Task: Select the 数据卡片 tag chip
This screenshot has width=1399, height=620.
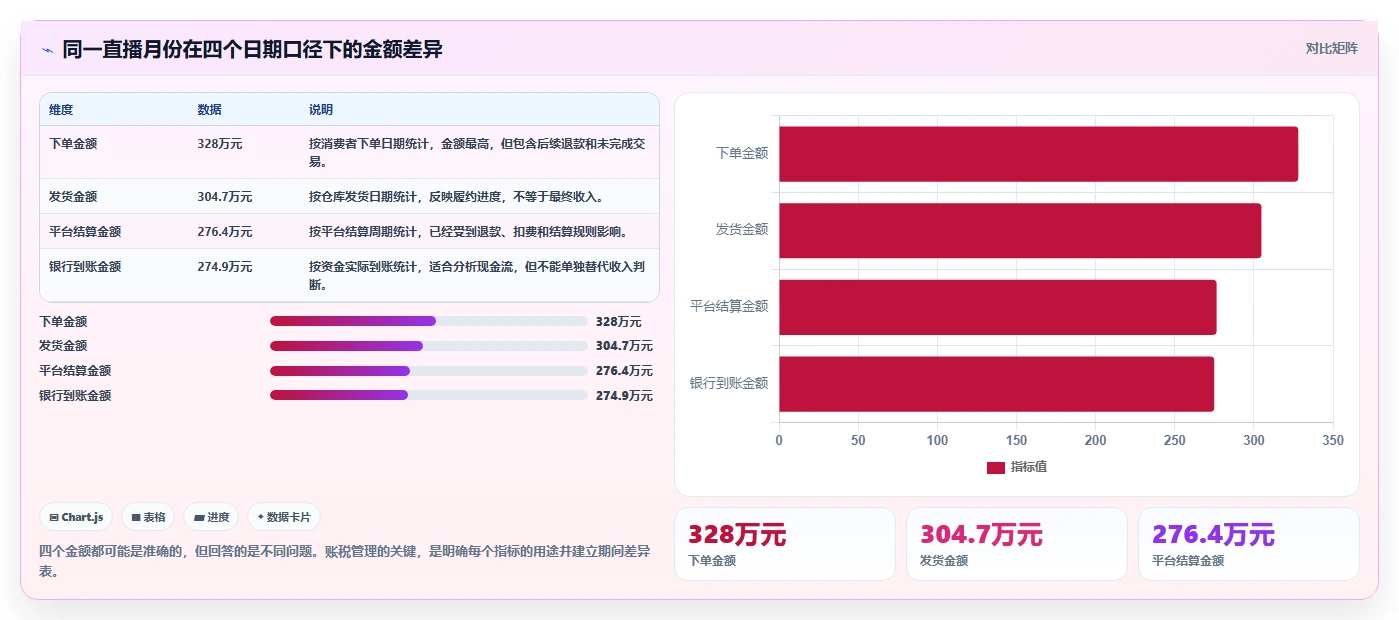Action: point(284,517)
